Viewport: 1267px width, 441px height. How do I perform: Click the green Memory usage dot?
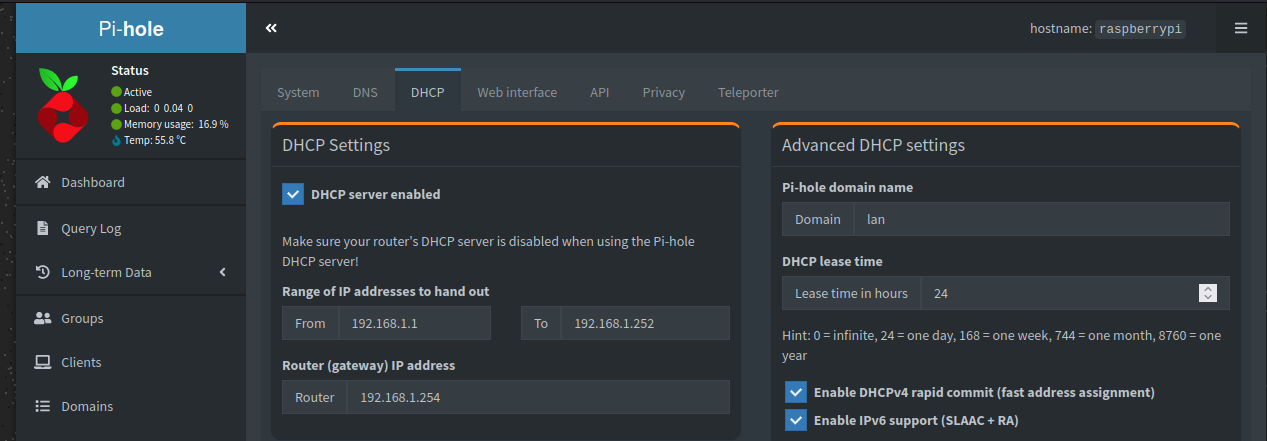(x=116, y=124)
